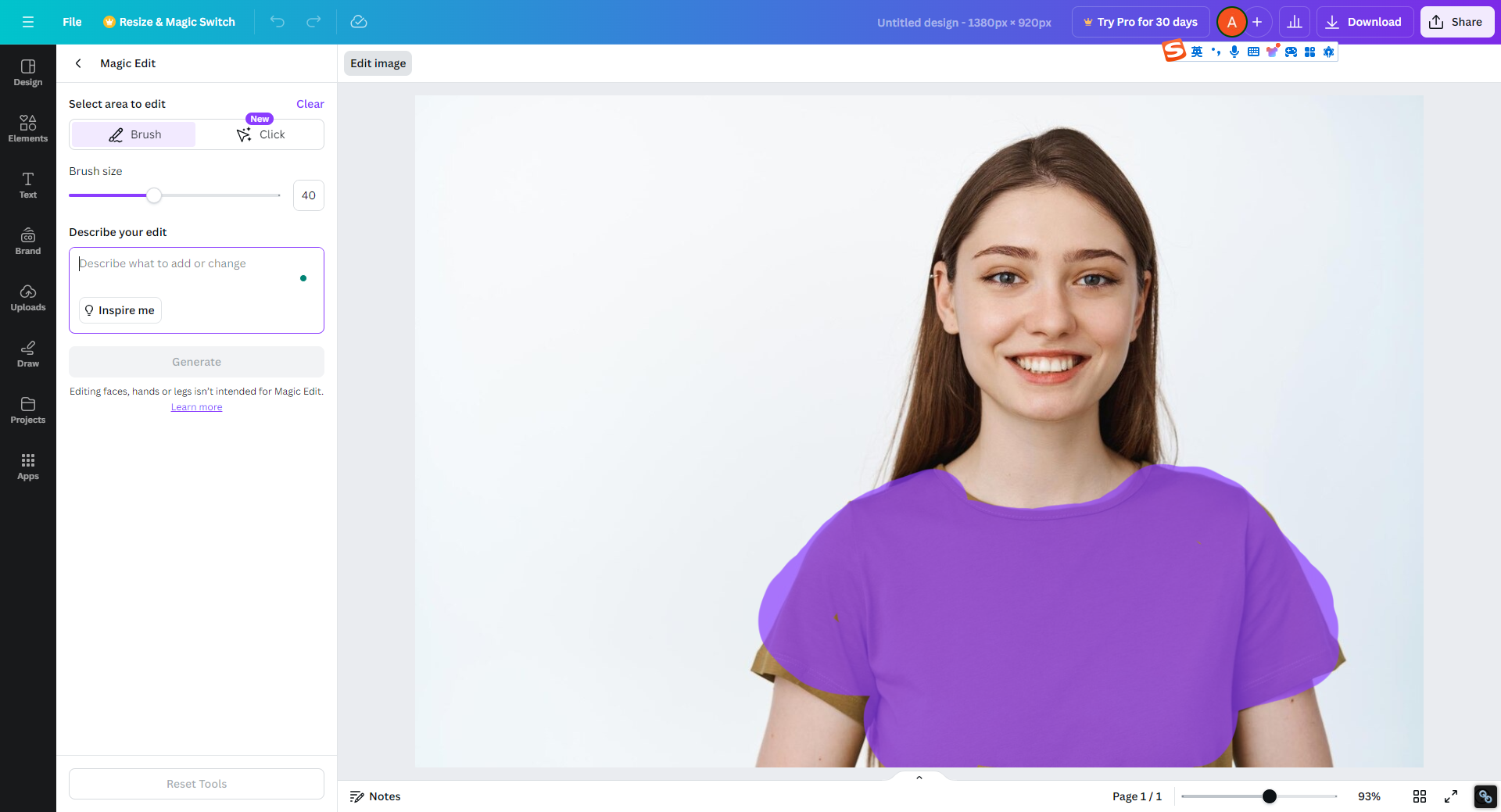1501x812 pixels.
Task: Click the Undo arrow icon
Action: 277,22
